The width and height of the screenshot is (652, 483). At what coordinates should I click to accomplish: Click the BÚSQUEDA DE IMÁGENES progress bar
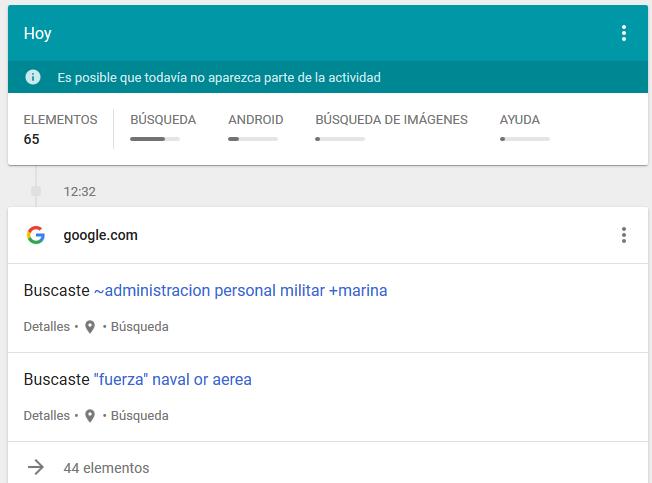340,139
